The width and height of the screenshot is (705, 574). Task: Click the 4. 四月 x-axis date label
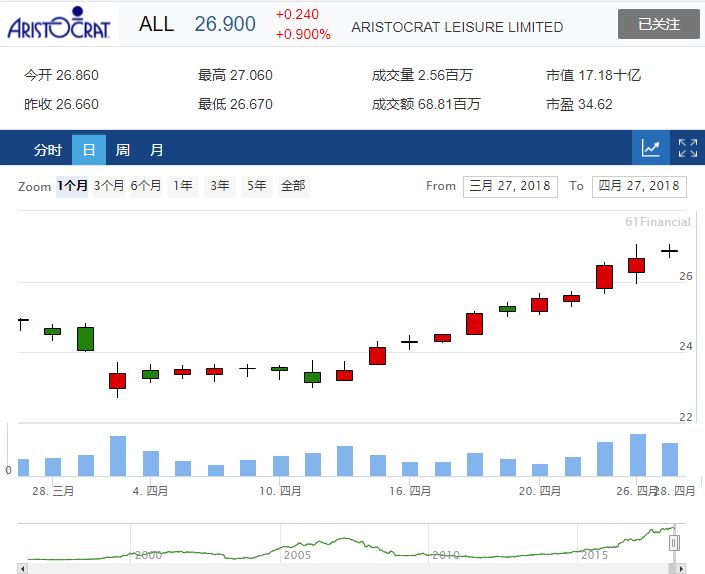pyautogui.click(x=150, y=491)
